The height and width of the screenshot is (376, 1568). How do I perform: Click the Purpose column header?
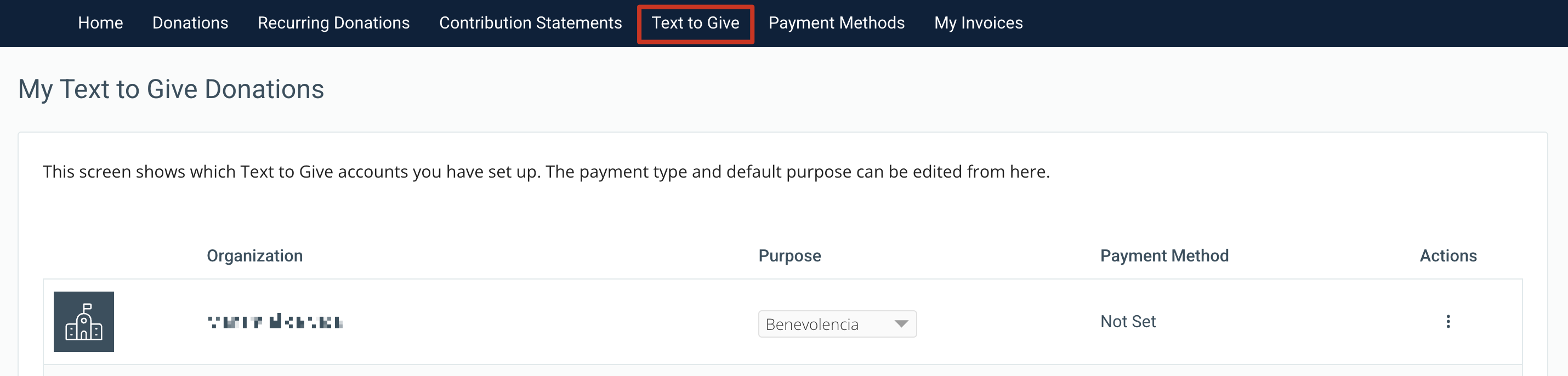click(x=789, y=255)
